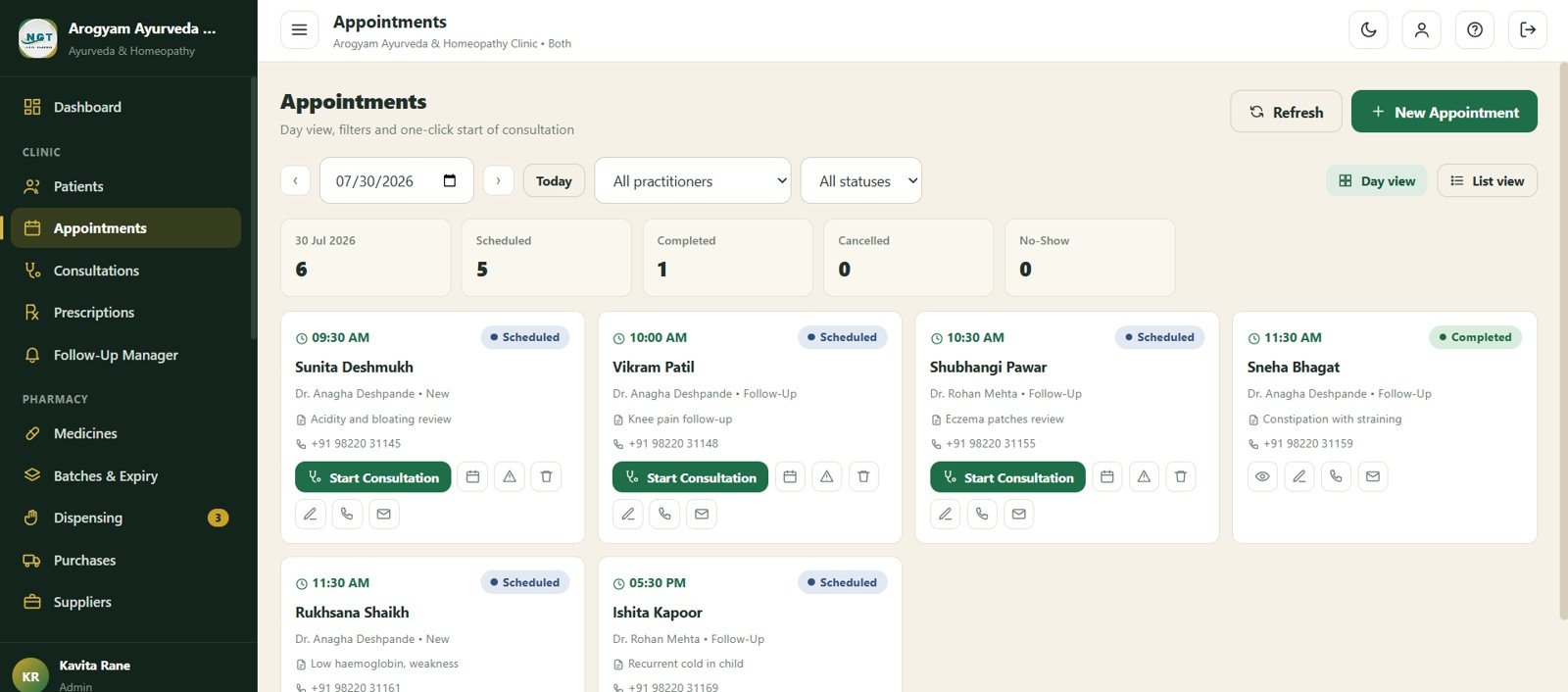Reschedule Vikram Patil's appointment via calendar icon
This screenshot has height=692, width=1568.
tap(790, 476)
